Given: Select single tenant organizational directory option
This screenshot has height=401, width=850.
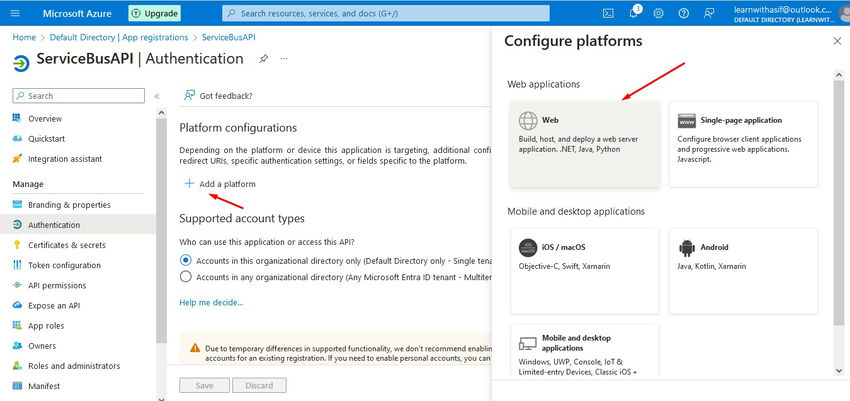Looking at the screenshot, I should coord(186,259).
